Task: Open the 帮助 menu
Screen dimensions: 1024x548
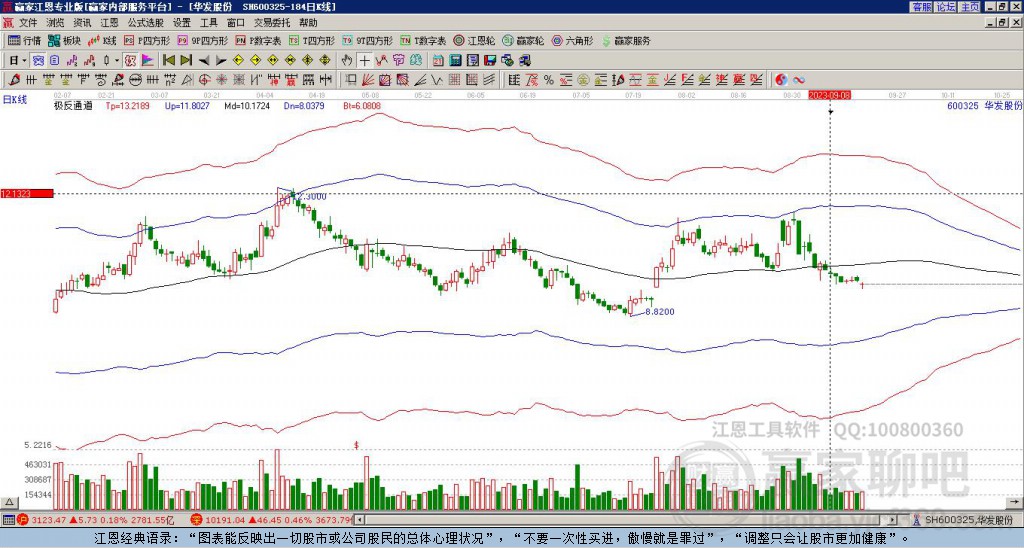Action: (x=308, y=23)
